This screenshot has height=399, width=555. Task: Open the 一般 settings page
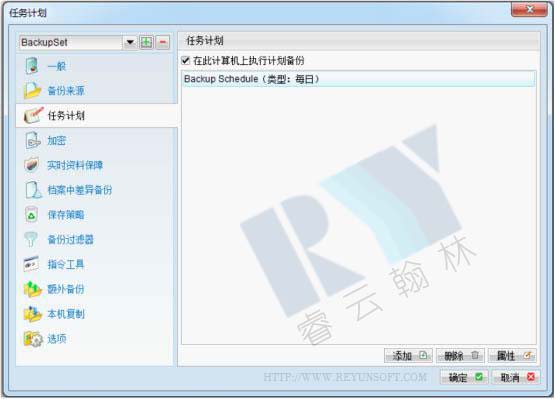(x=57, y=66)
